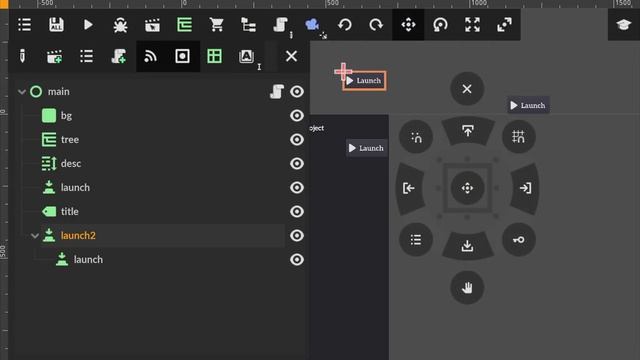Viewport: 640px width, 360px height.
Task: Toggle the signal feed icon
Action: (150, 56)
